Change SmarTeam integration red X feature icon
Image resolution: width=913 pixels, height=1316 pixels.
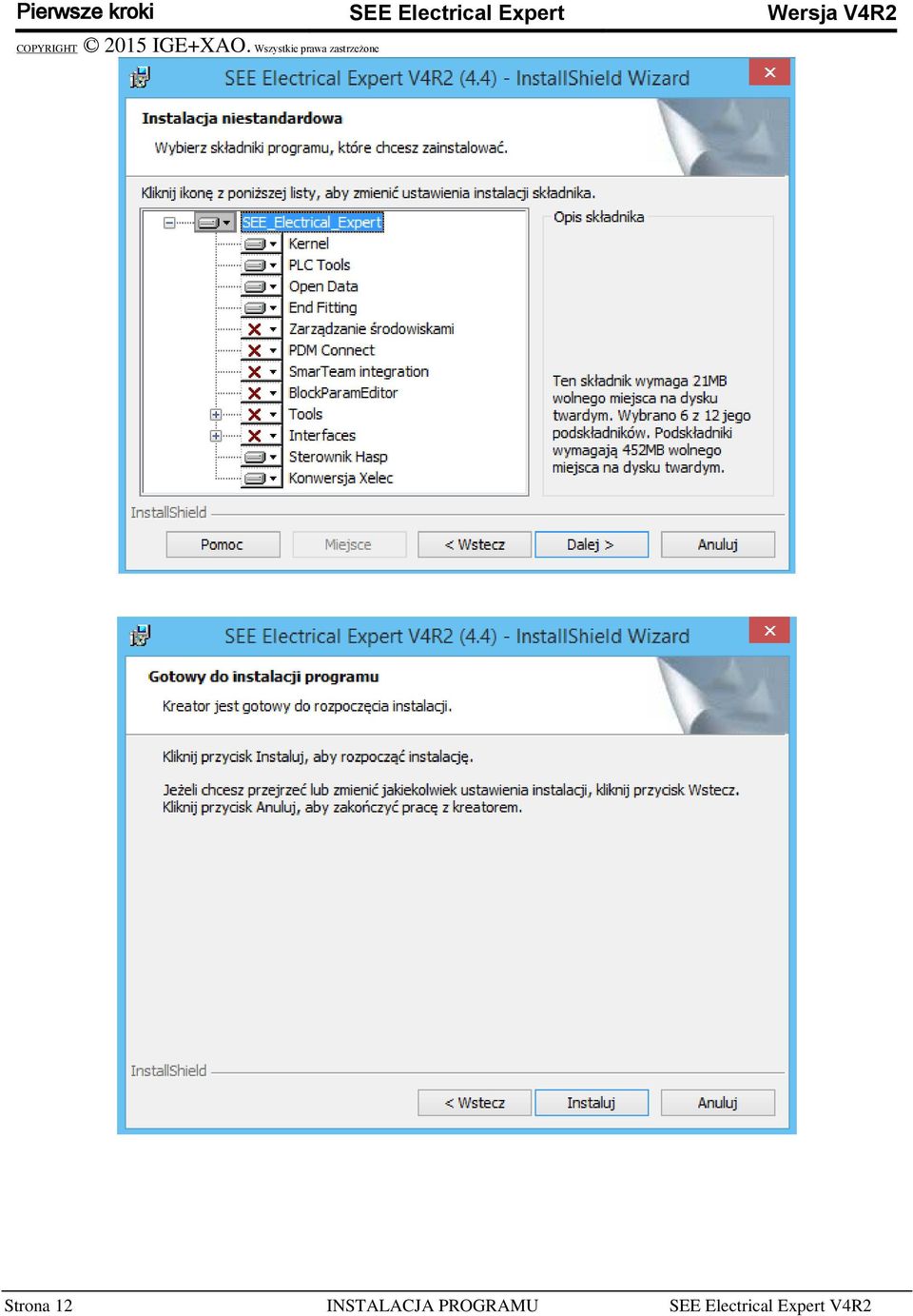pos(261,372)
